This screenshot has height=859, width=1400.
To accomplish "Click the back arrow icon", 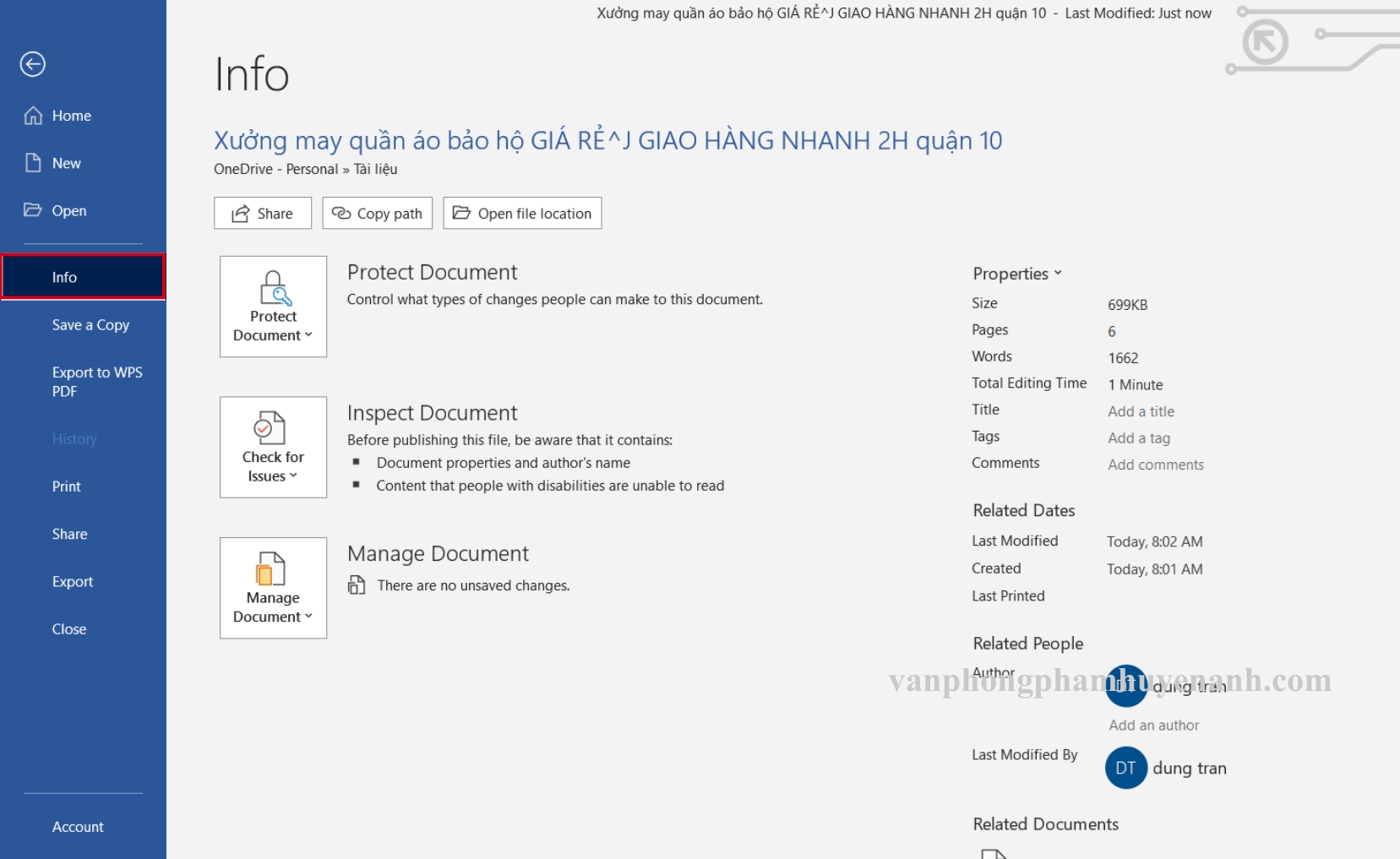I will 33,64.
